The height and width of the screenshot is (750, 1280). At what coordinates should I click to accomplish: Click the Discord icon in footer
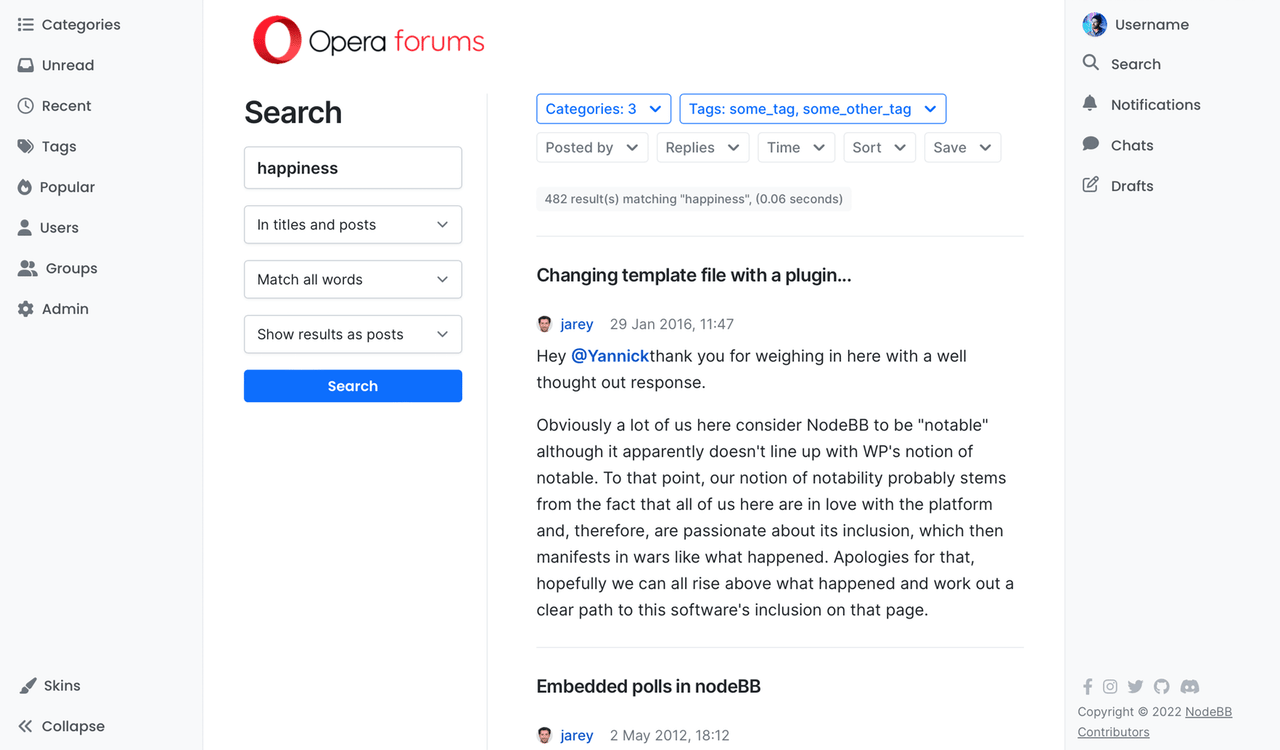click(x=1190, y=687)
